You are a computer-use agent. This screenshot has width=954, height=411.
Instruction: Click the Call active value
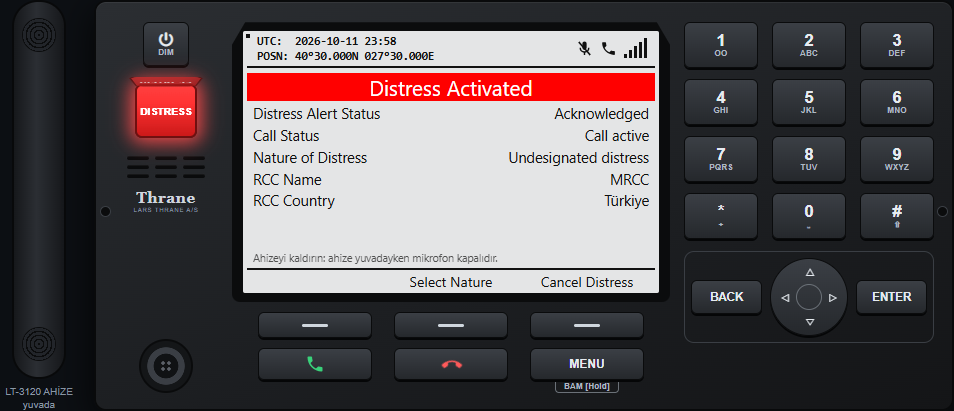[617, 136]
